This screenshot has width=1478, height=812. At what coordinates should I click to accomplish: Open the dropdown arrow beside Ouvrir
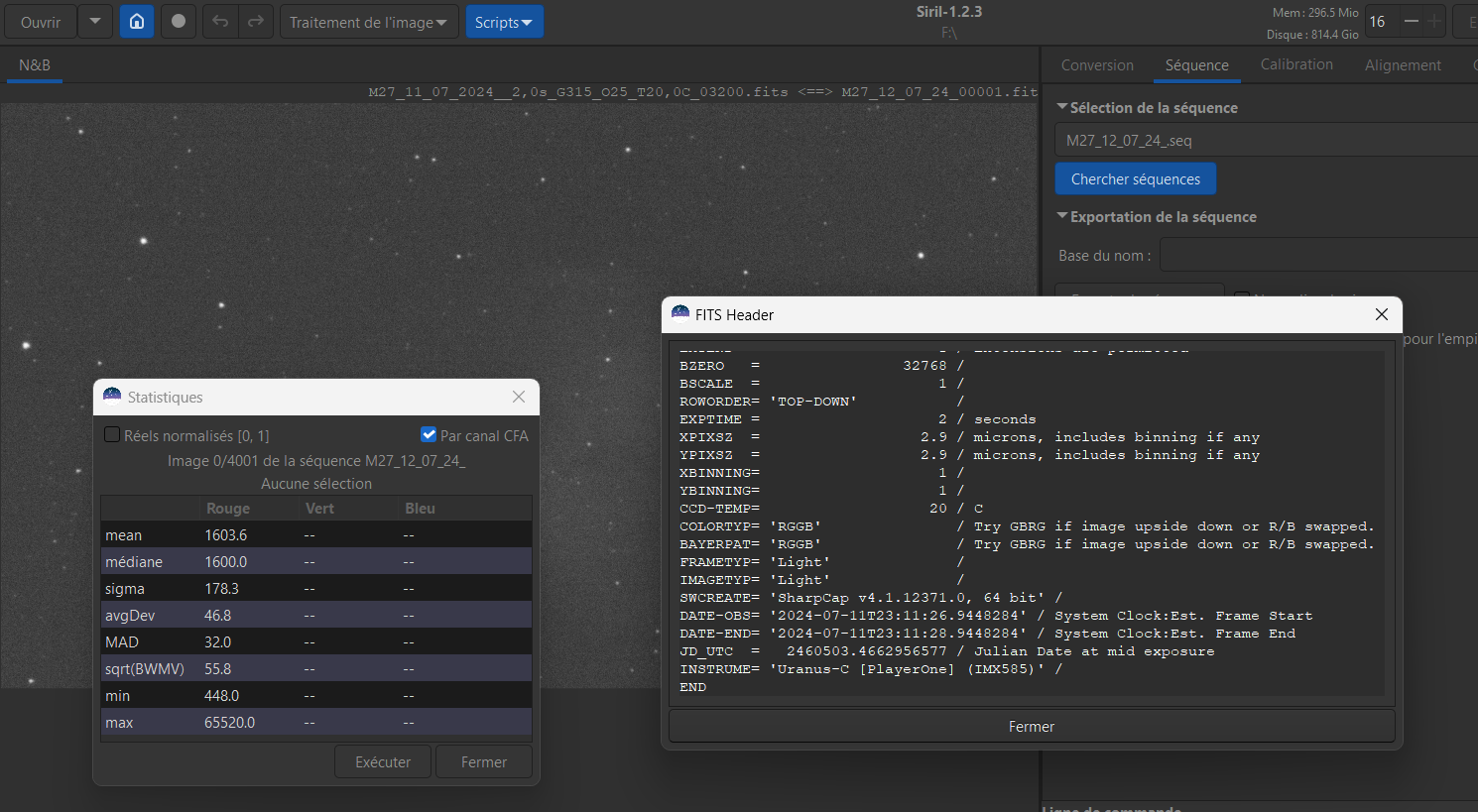point(95,22)
